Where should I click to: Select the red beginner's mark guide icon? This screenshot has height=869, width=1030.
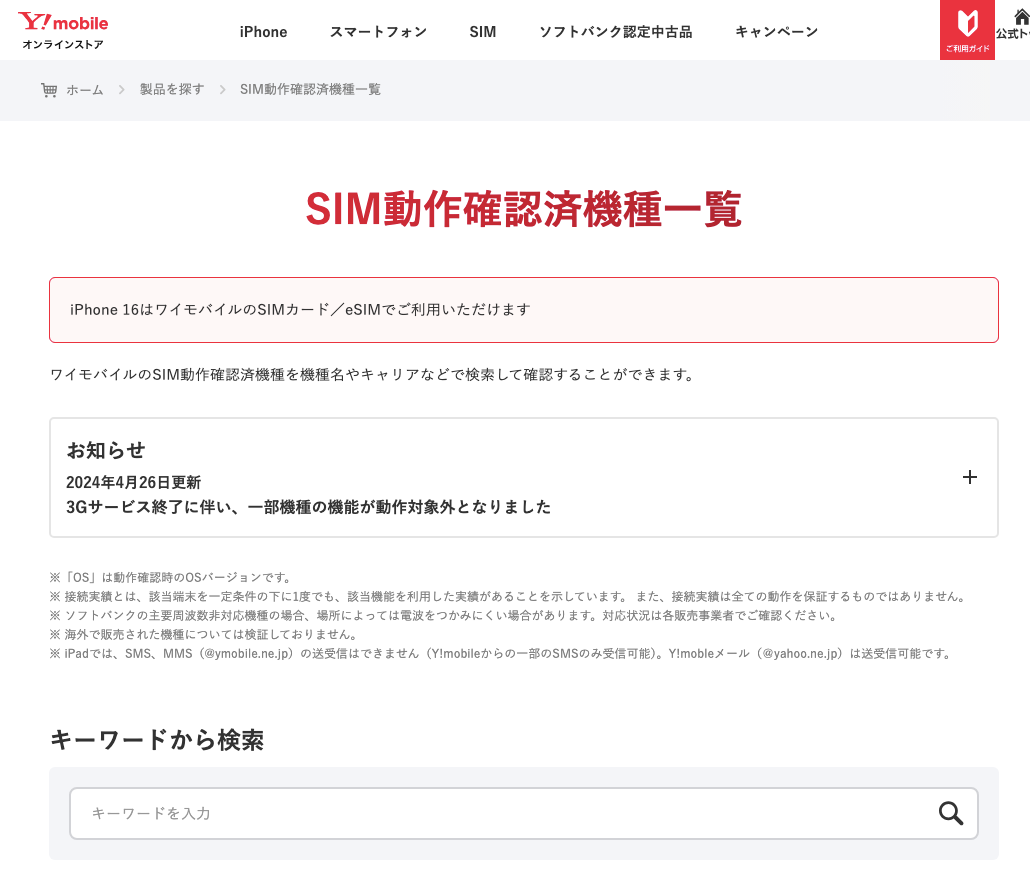point(966,25)
